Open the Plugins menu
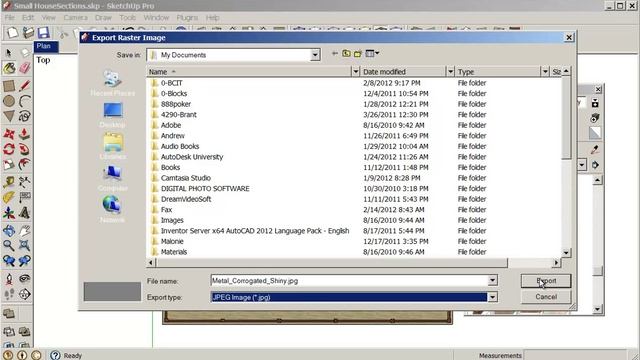 pyautogui.click(x=187, y=18)
